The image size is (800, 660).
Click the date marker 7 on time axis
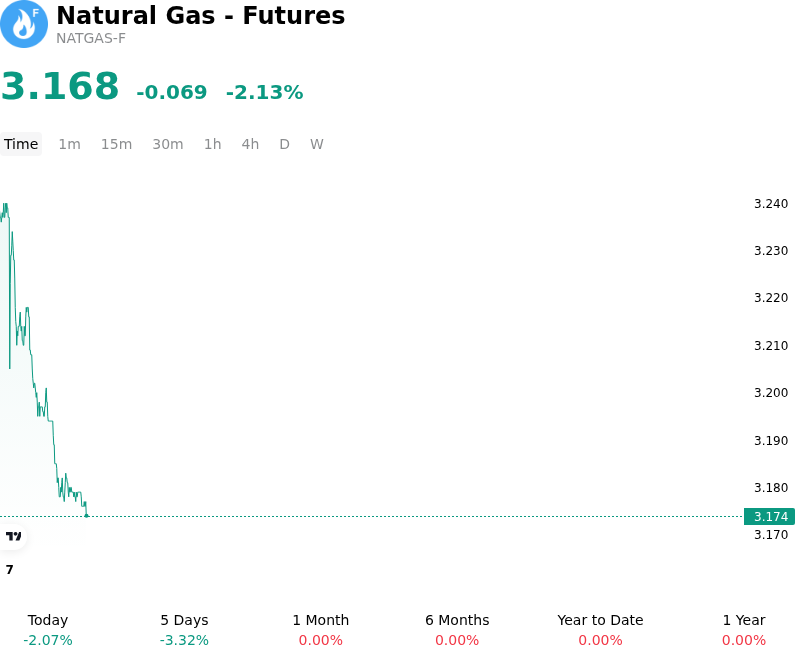pyautogui.click(x=9, y=570)
